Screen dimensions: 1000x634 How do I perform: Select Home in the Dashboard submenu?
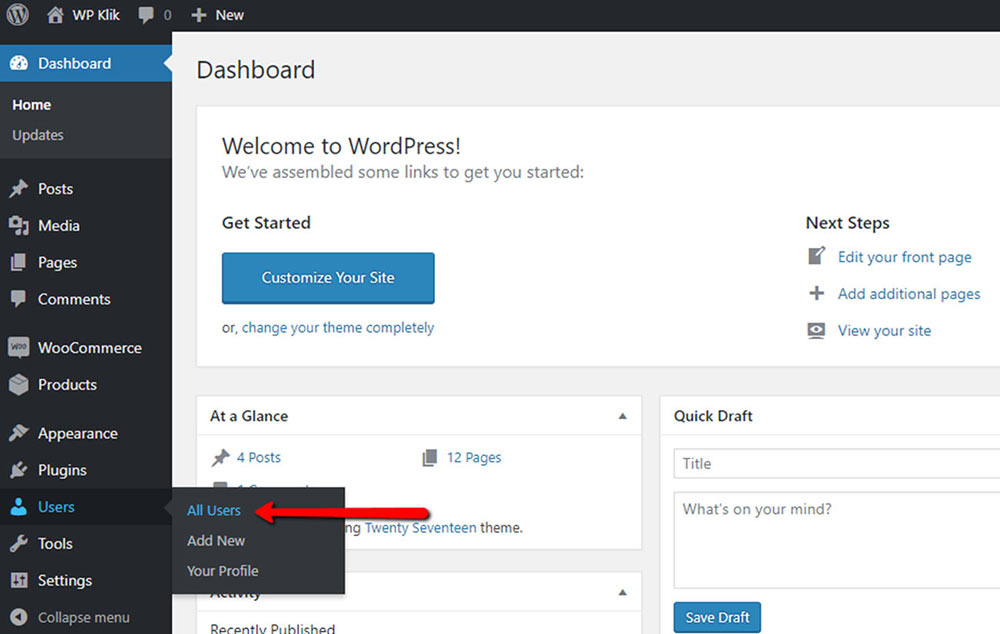coord(31,105)
